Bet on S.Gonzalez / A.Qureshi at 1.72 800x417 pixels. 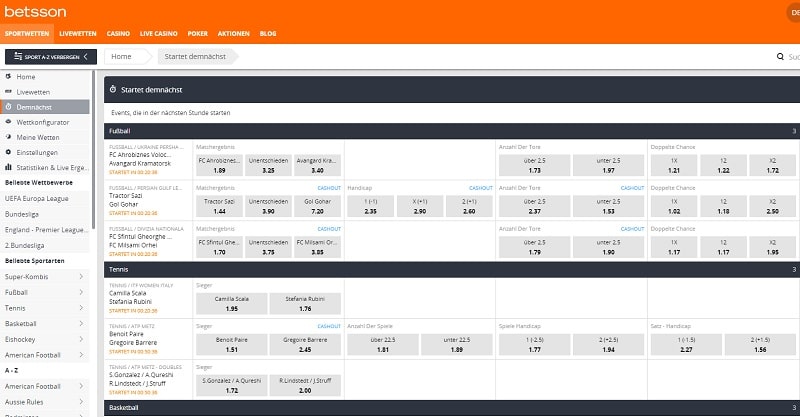pos(232,385)
